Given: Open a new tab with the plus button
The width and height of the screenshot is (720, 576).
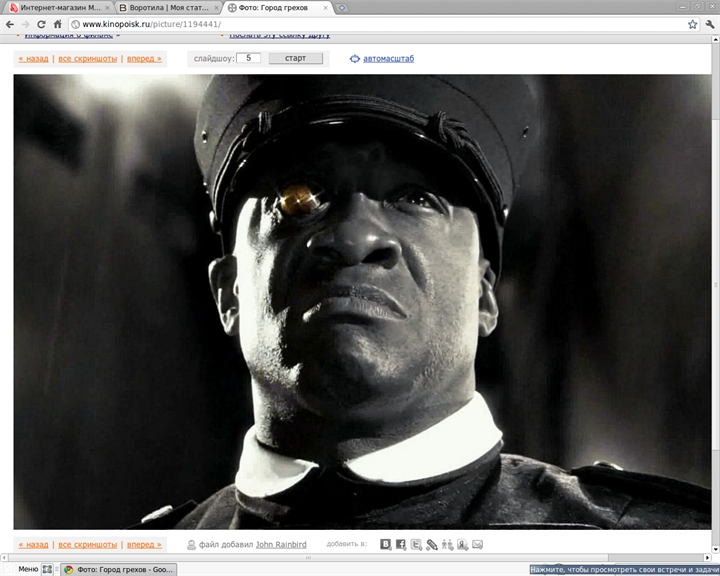Looking at the screenshot, I should [x=342, y=8].
